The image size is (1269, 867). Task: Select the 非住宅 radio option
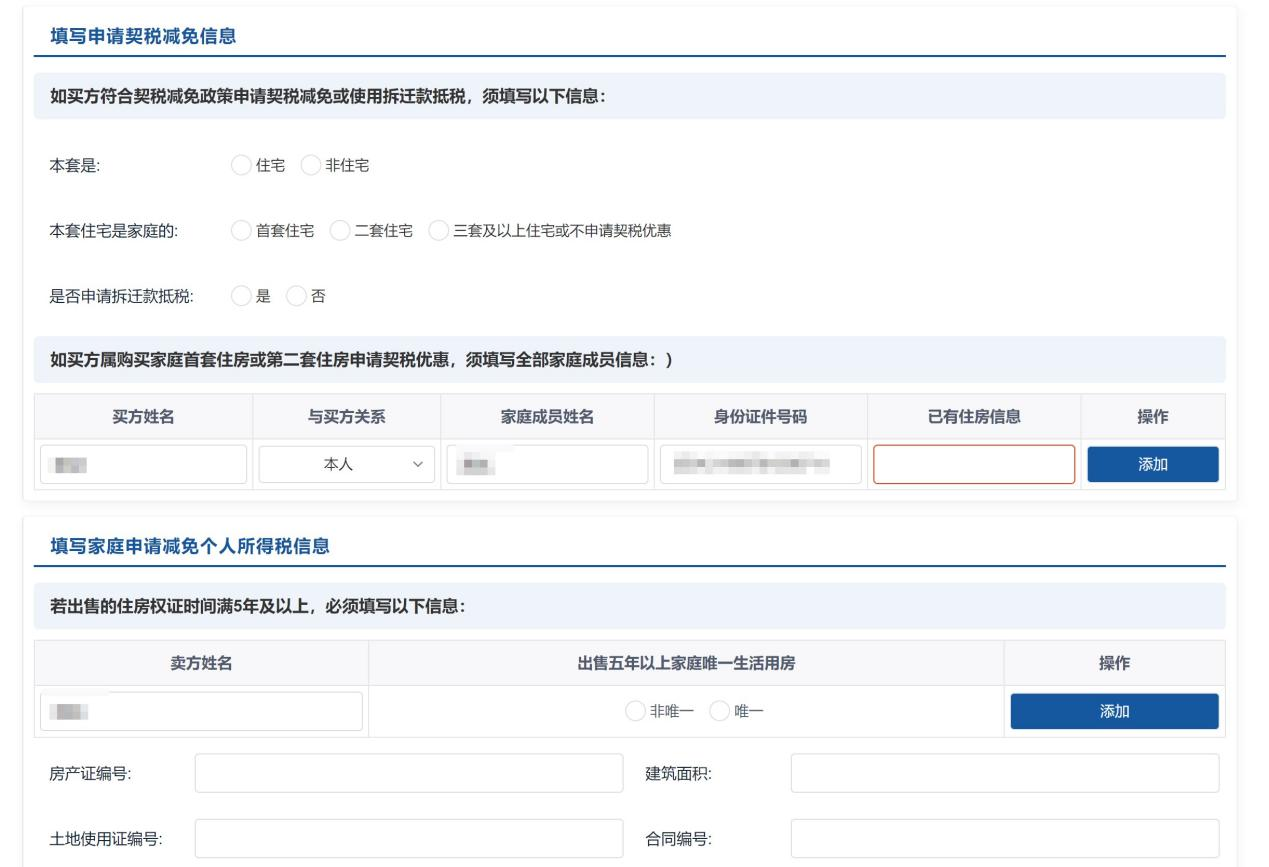tap(310, 166)
